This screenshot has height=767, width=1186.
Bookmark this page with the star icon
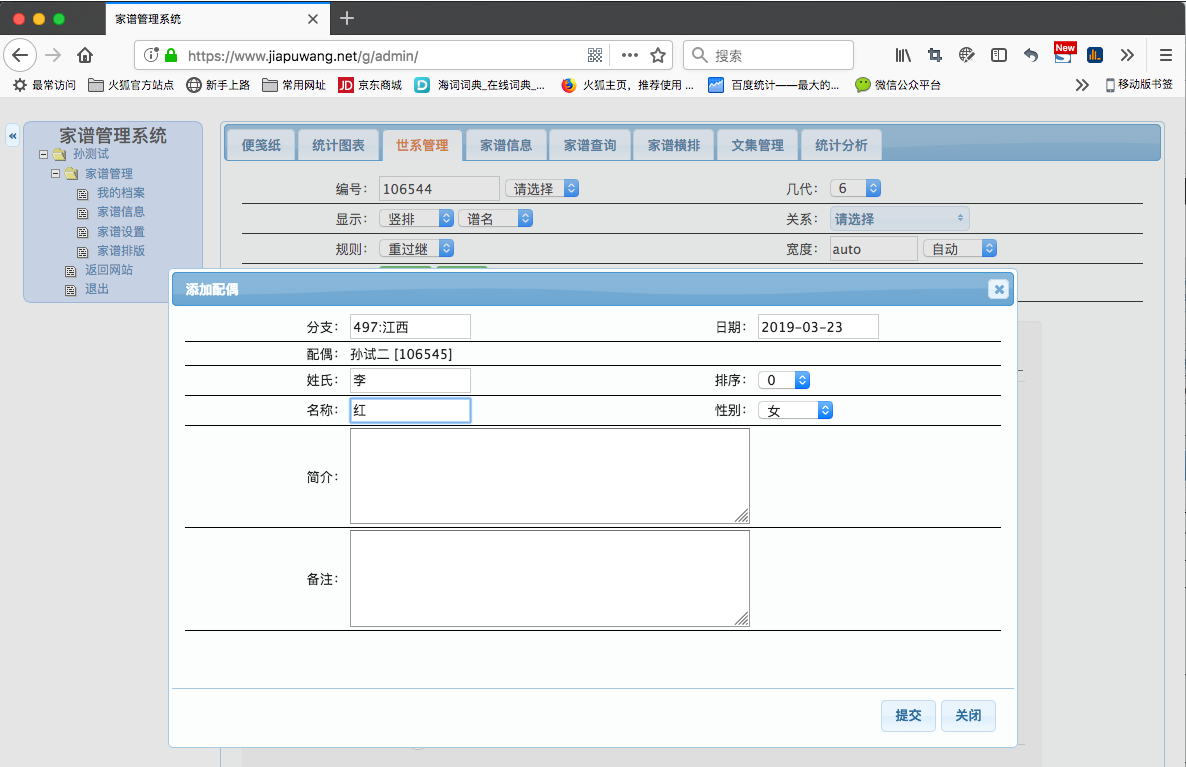point(658,55)
